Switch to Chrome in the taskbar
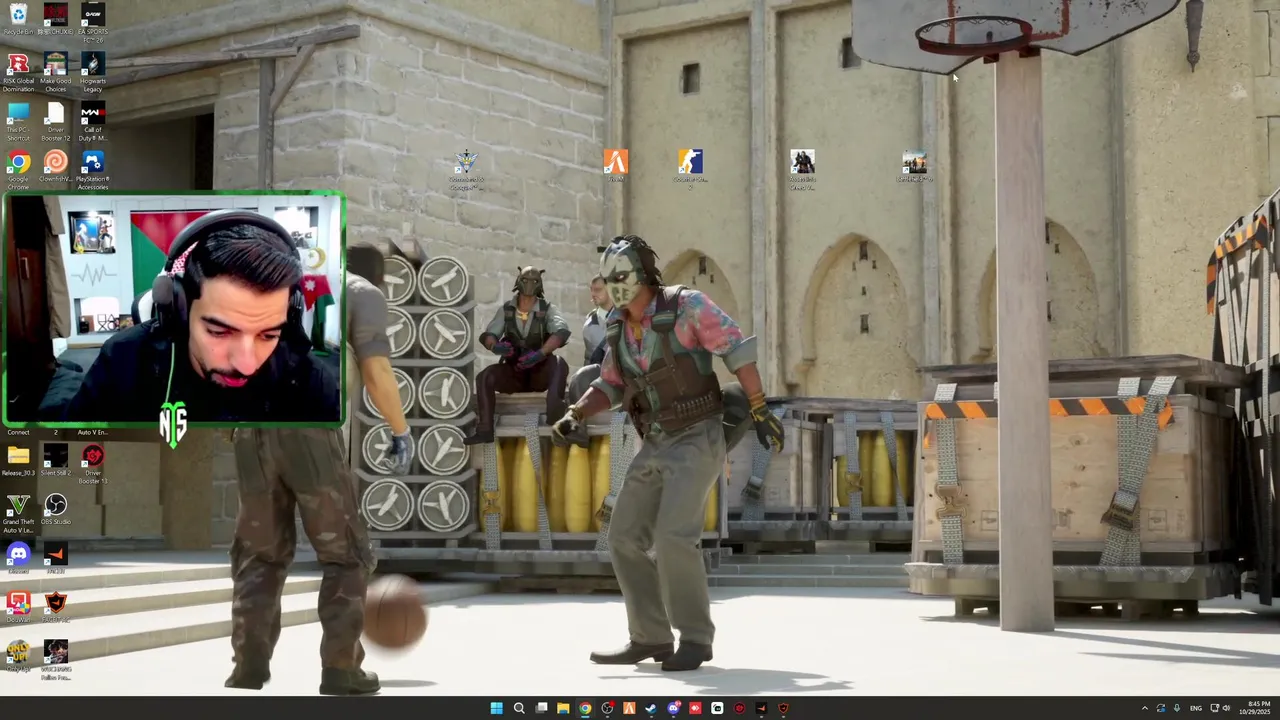Viewport: 1280px width, 720px height. pos(585,708)
